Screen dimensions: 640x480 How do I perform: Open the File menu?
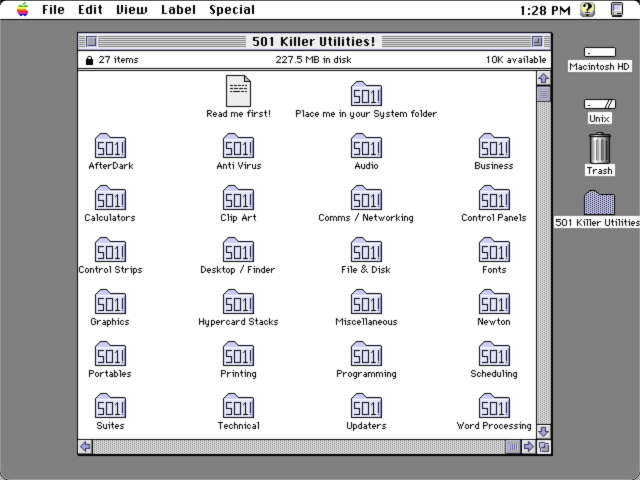[x=53, y=9]
